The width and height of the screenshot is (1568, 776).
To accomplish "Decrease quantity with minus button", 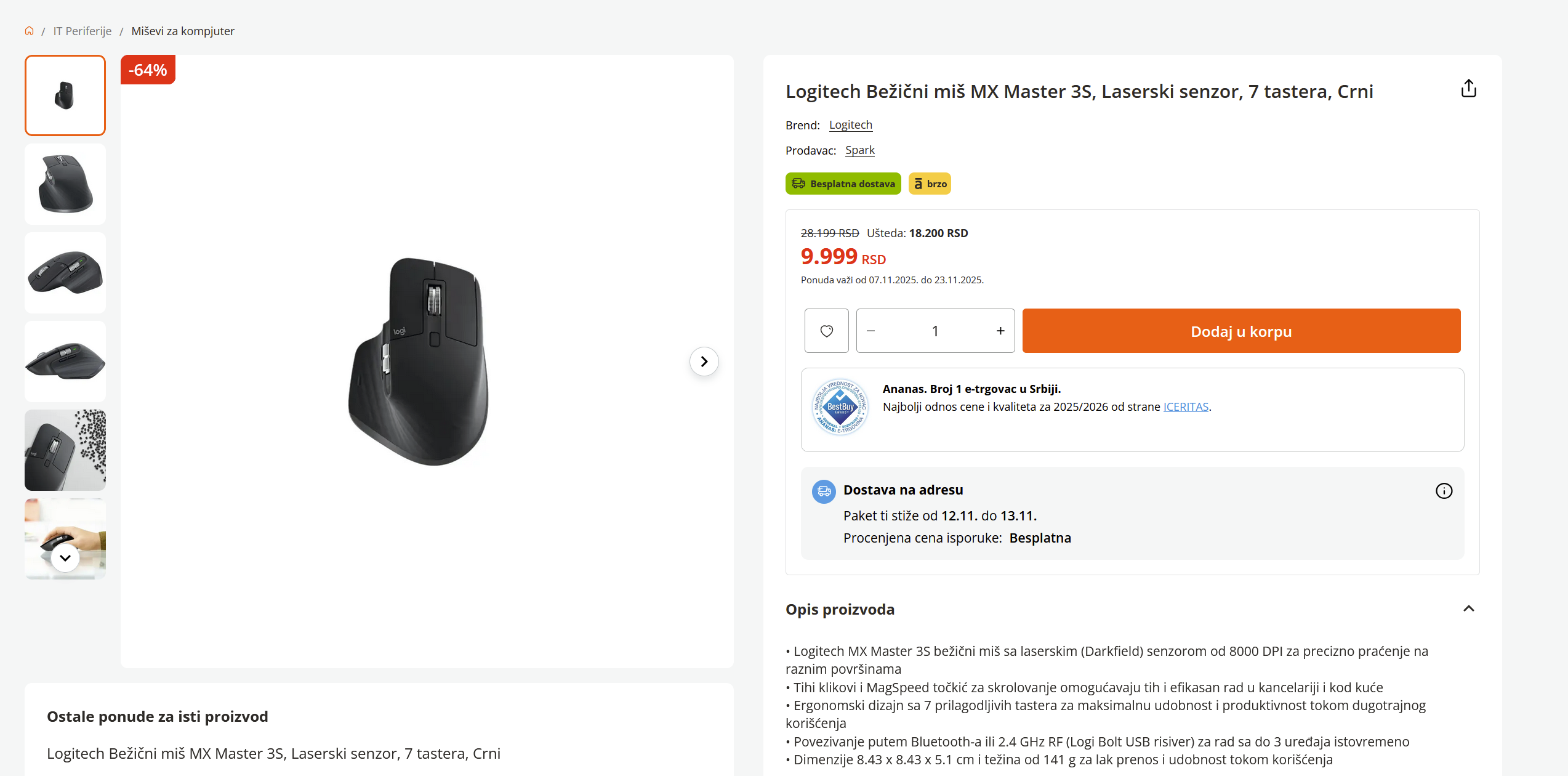I will coord(870,331).
